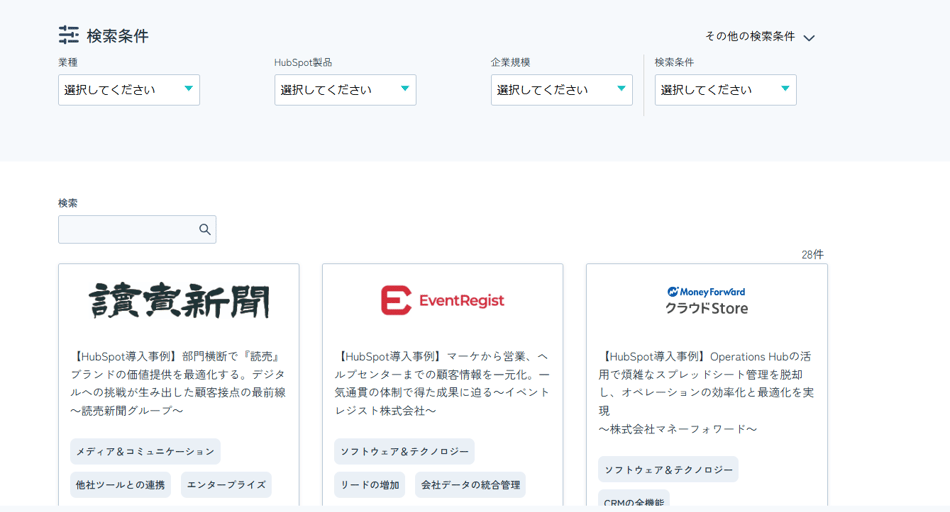Viewport: 950px width, 512px height.
Task: Select ソフトウェア&テクノロジー tag on EventRegist card
Action: coord(404,451)
